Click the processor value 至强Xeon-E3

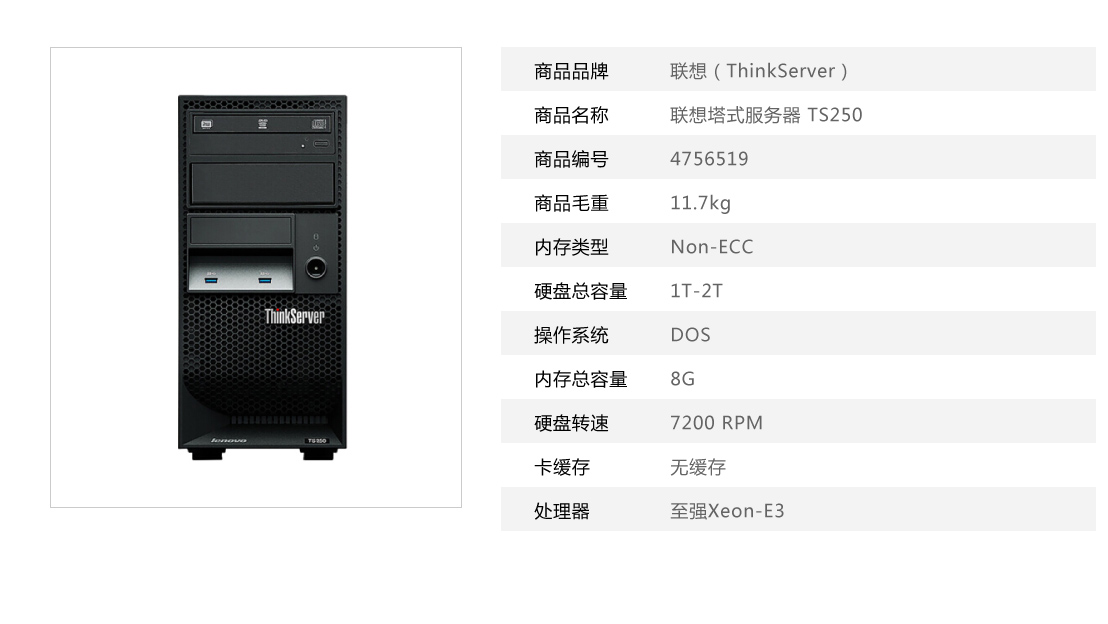coord(727,511)
